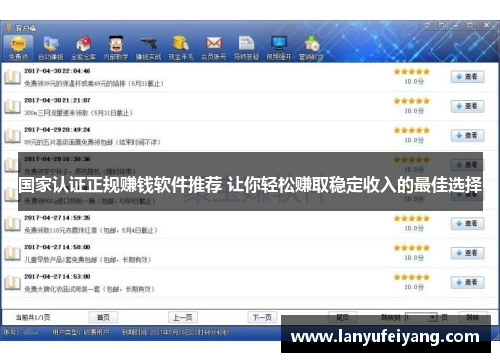Open the 赚钱实战 pistol icon

[x=148, y=48]
